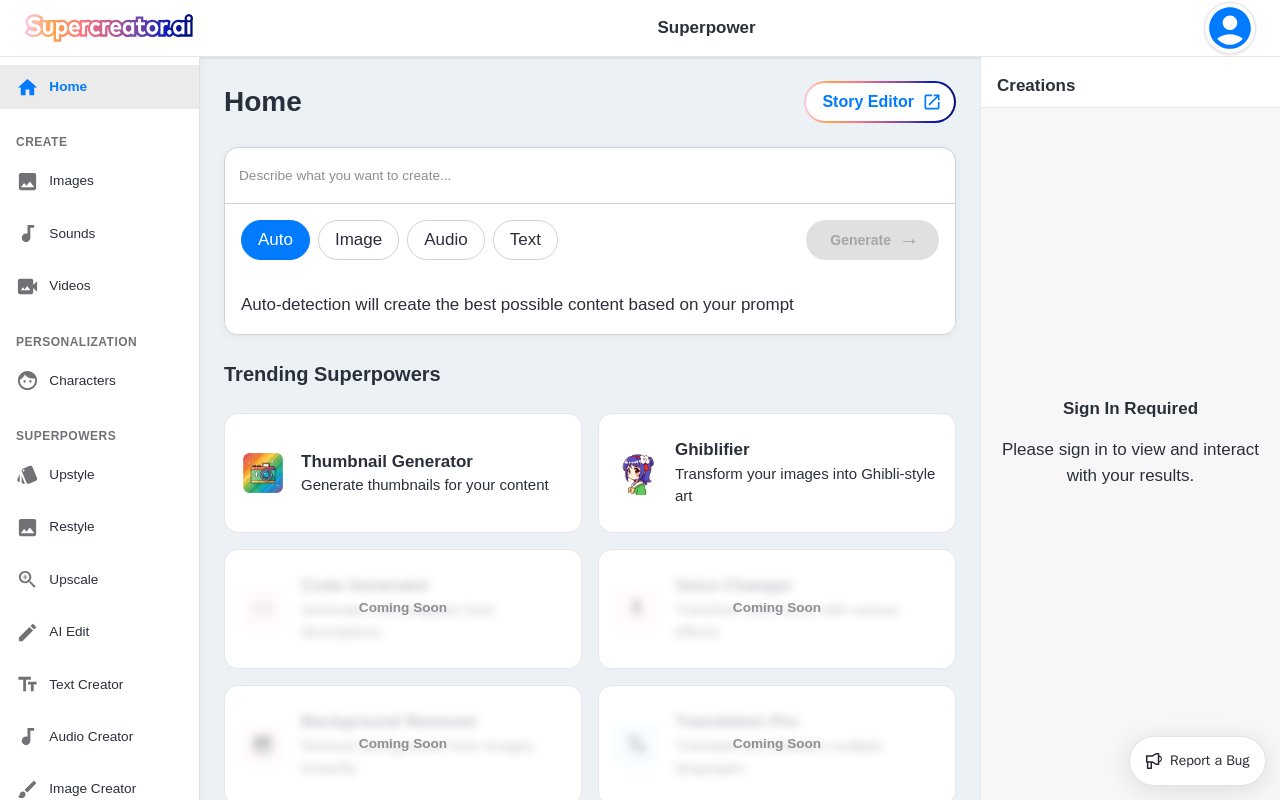Viewport: 1280px width, 800px height.
Task: Switch generation mode to Text
Action: pyautogui.click(x=525, y=240)
